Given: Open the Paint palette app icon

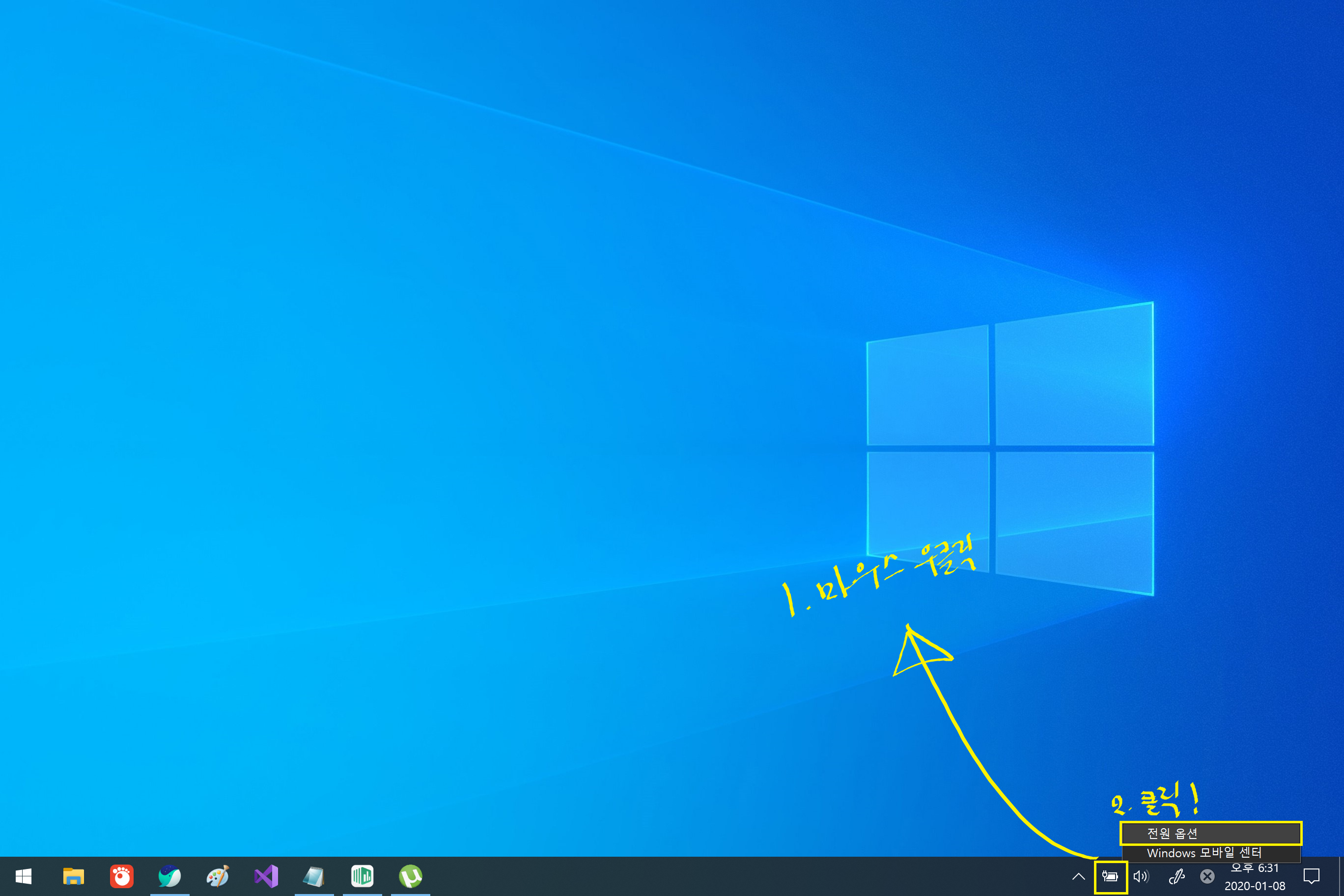Looking at the screenshot, I should (x=218, y=876).
